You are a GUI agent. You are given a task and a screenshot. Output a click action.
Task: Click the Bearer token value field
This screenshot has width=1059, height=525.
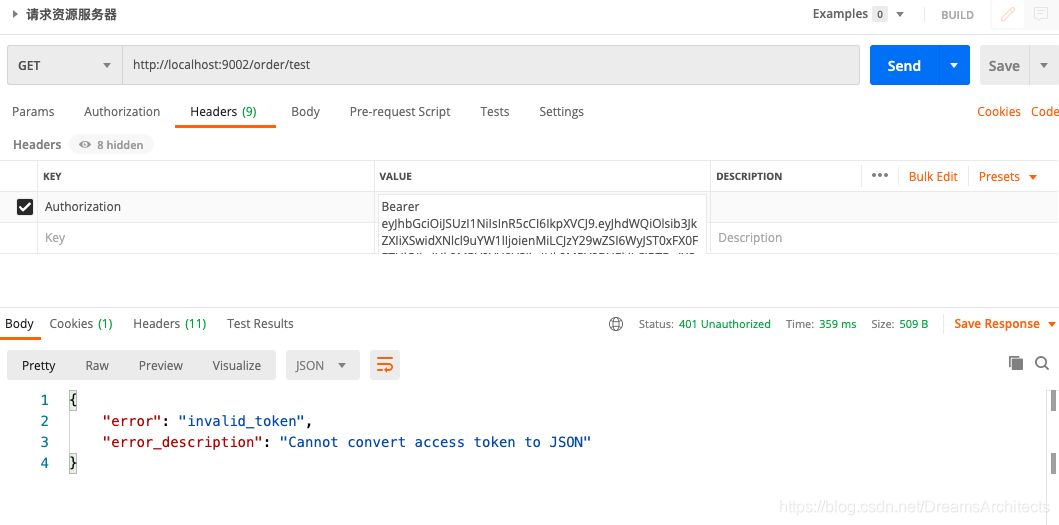(x=542, y=224)
